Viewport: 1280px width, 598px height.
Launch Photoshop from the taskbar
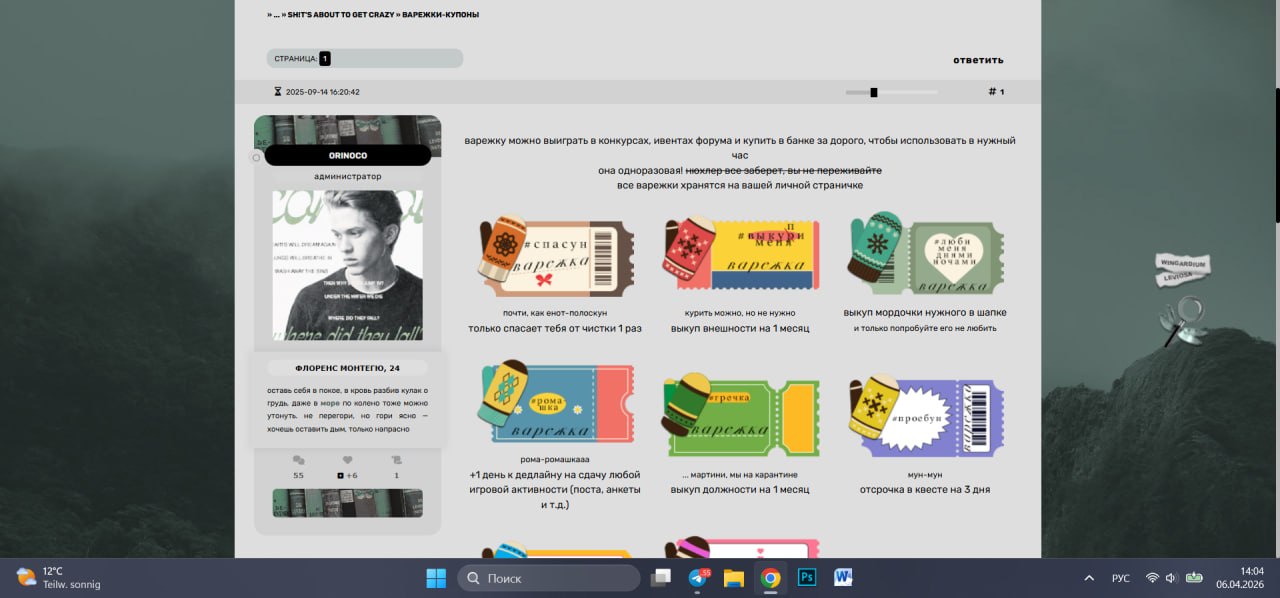pyautogui.click(x=806, y=577)
